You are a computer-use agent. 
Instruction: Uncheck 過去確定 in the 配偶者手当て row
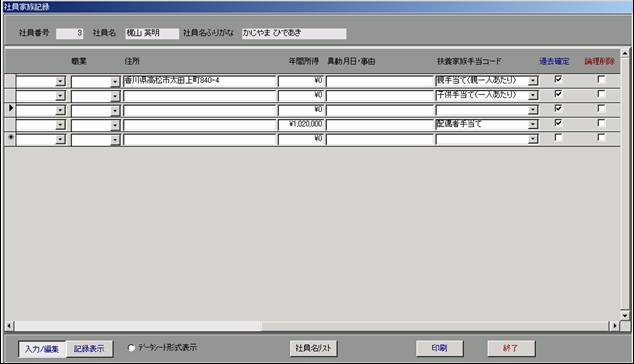click(x=558, y=123)
